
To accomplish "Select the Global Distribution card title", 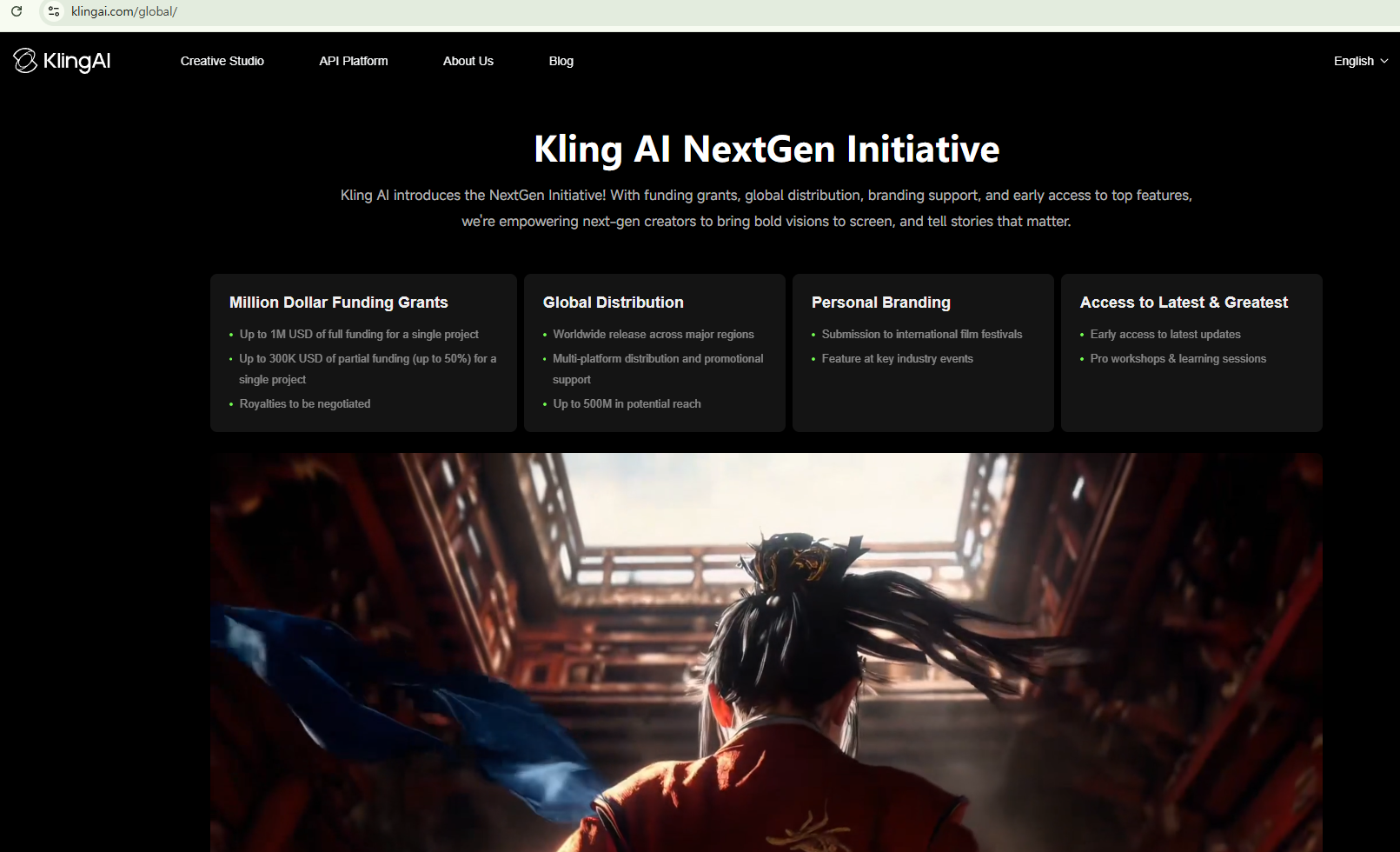I will pyautogui.click(x=614, y=303).
